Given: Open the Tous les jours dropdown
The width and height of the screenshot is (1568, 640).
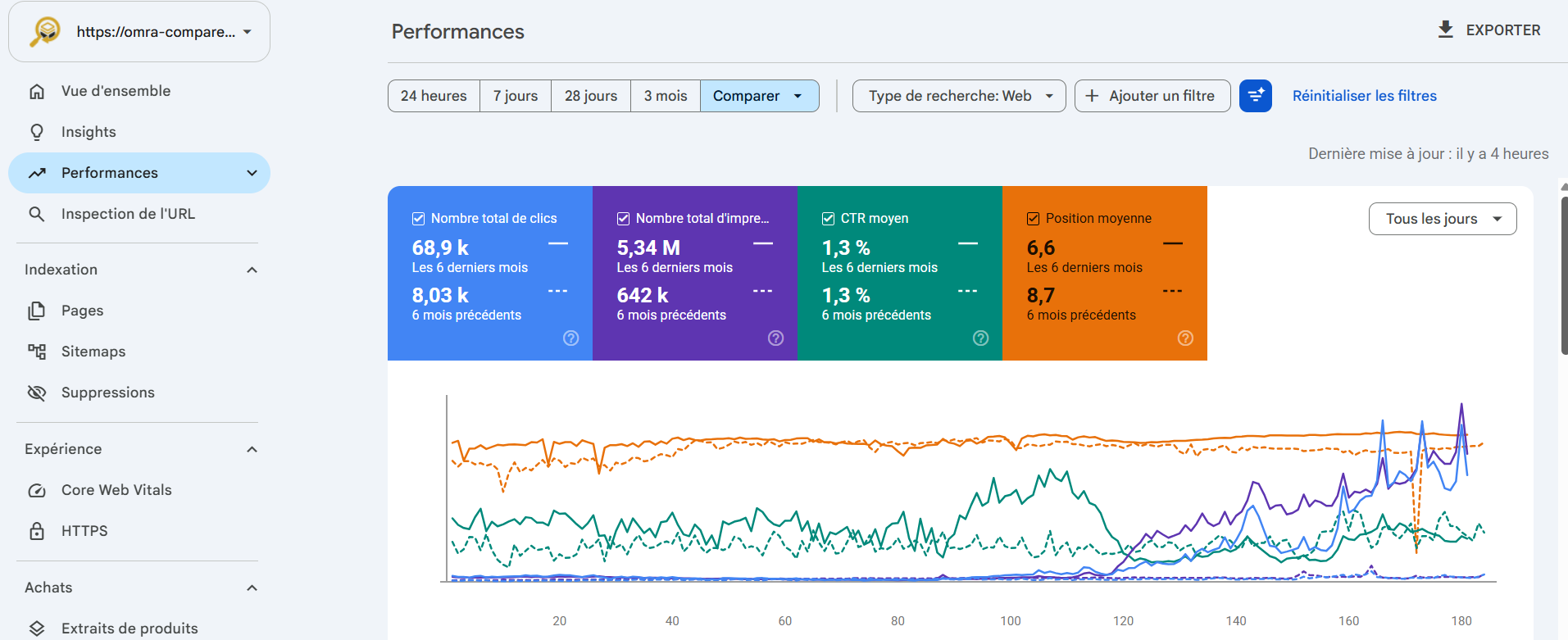Looking at the screenshot, I should (x=1443, y=219).
